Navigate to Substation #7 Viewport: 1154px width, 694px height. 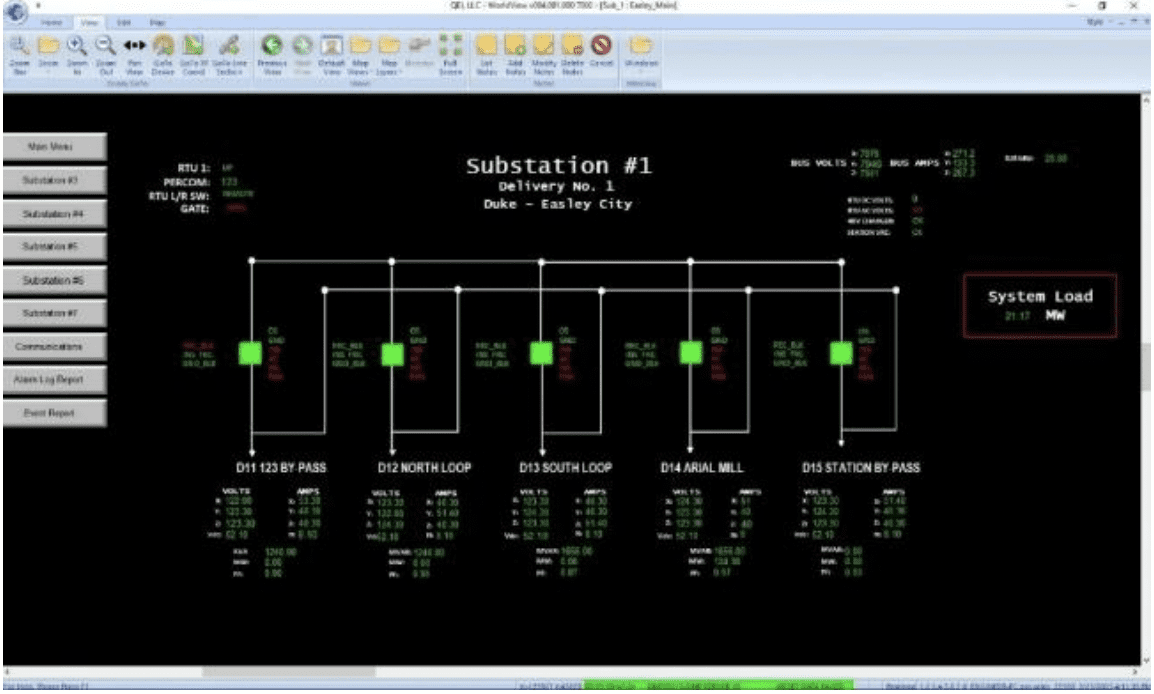(54, 314)
